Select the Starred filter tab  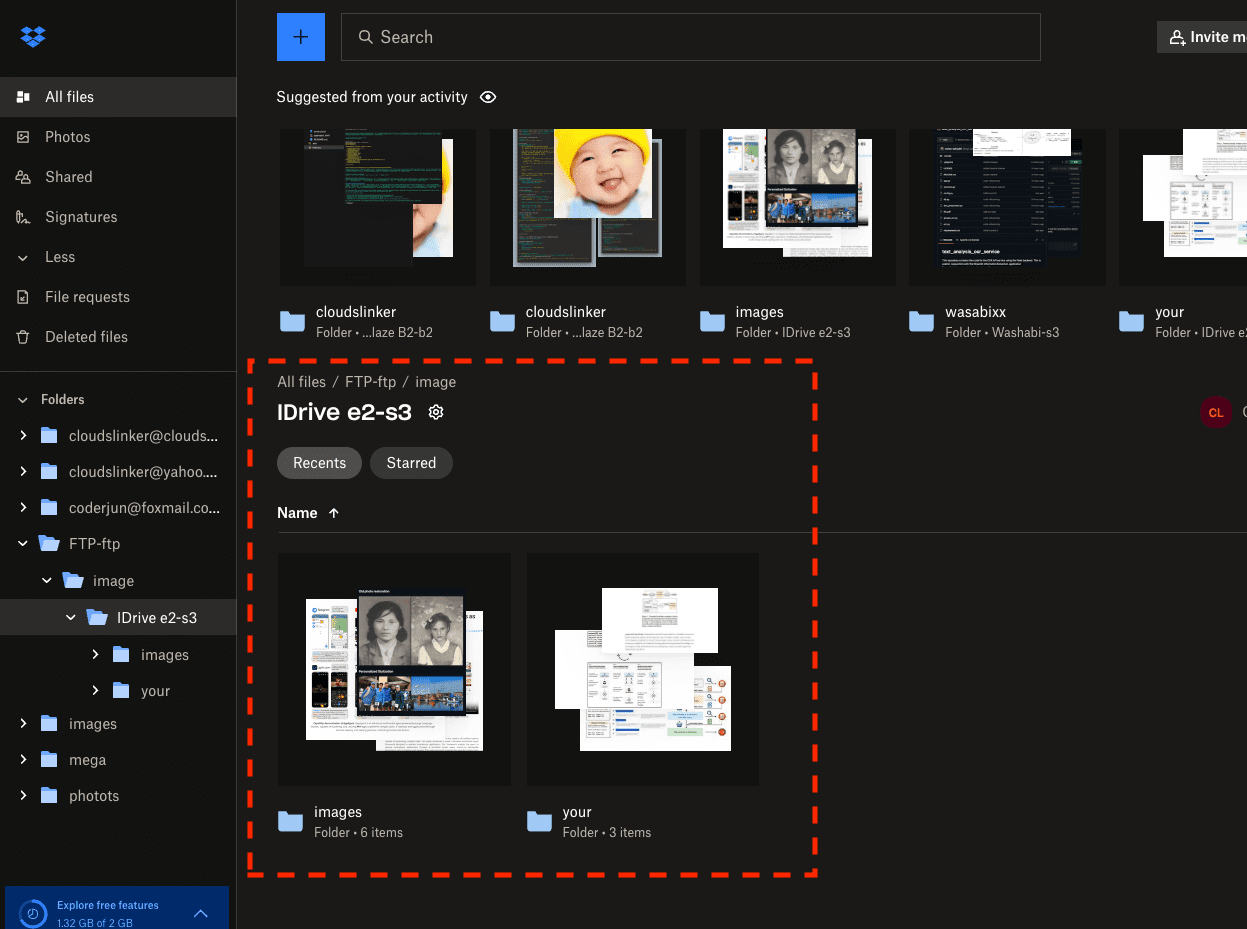click(412, 463)
